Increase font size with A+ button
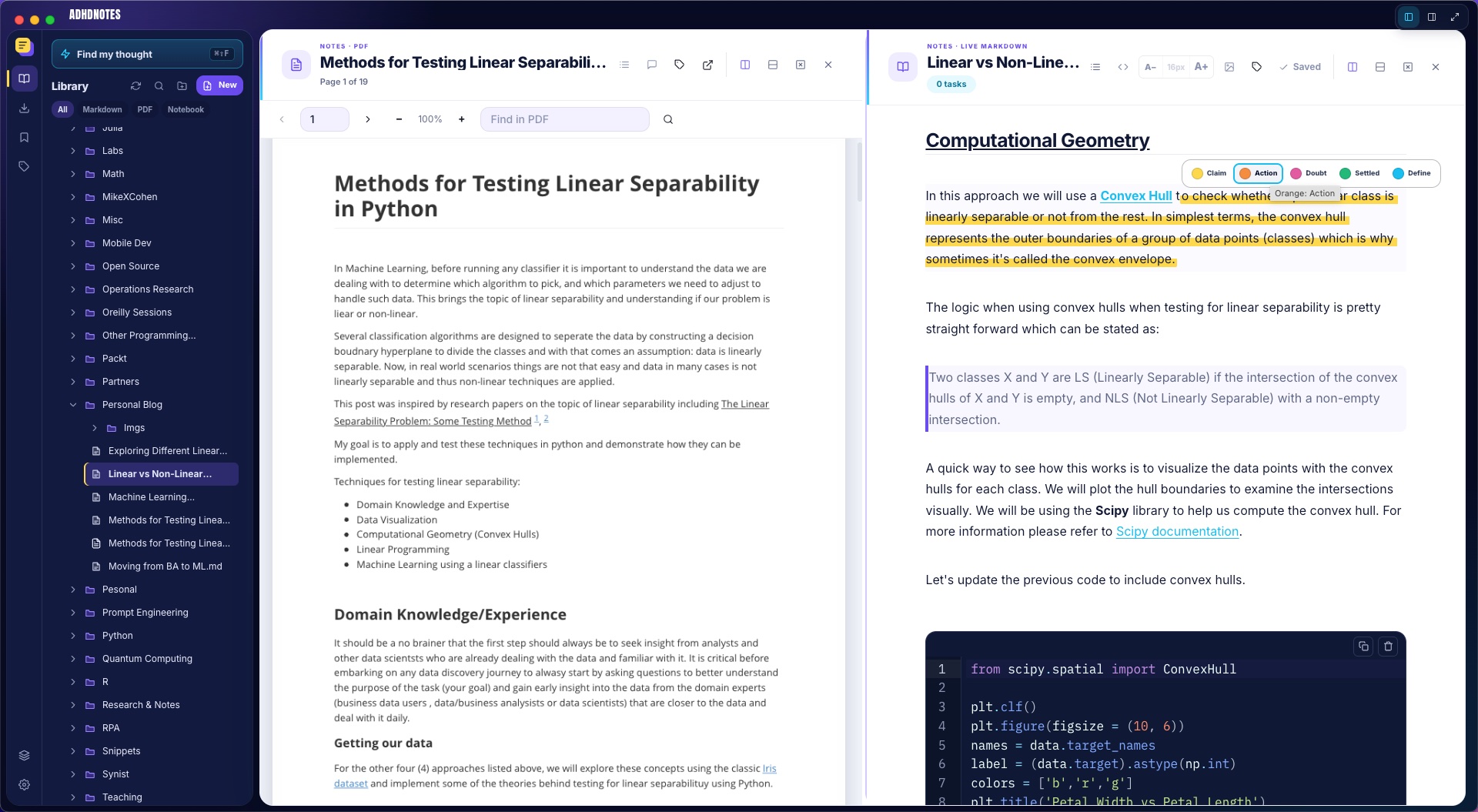Screen dimensions: 1478x812 pyautogui.click(x=1201, y=67)
